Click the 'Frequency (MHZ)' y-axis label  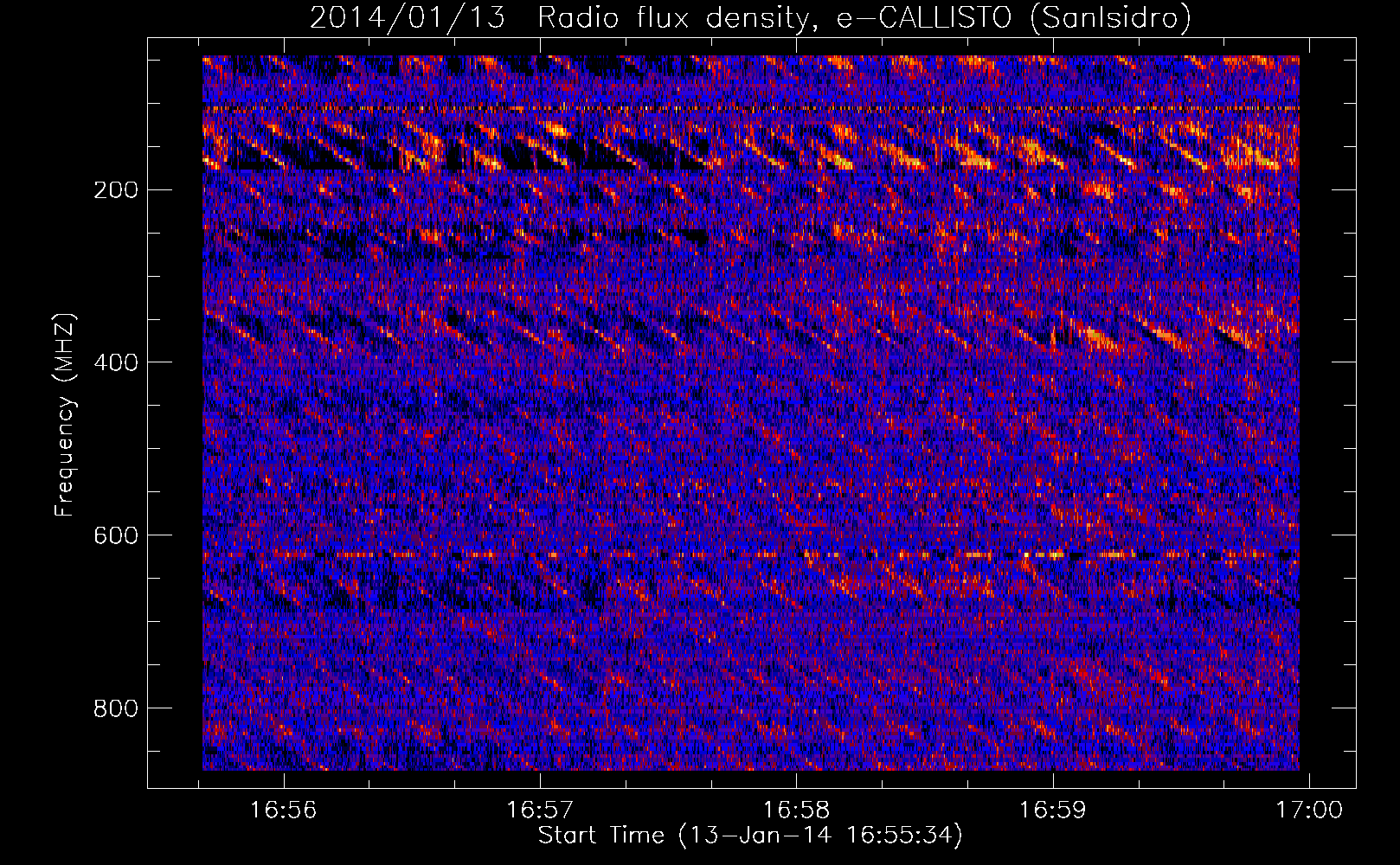66,414
